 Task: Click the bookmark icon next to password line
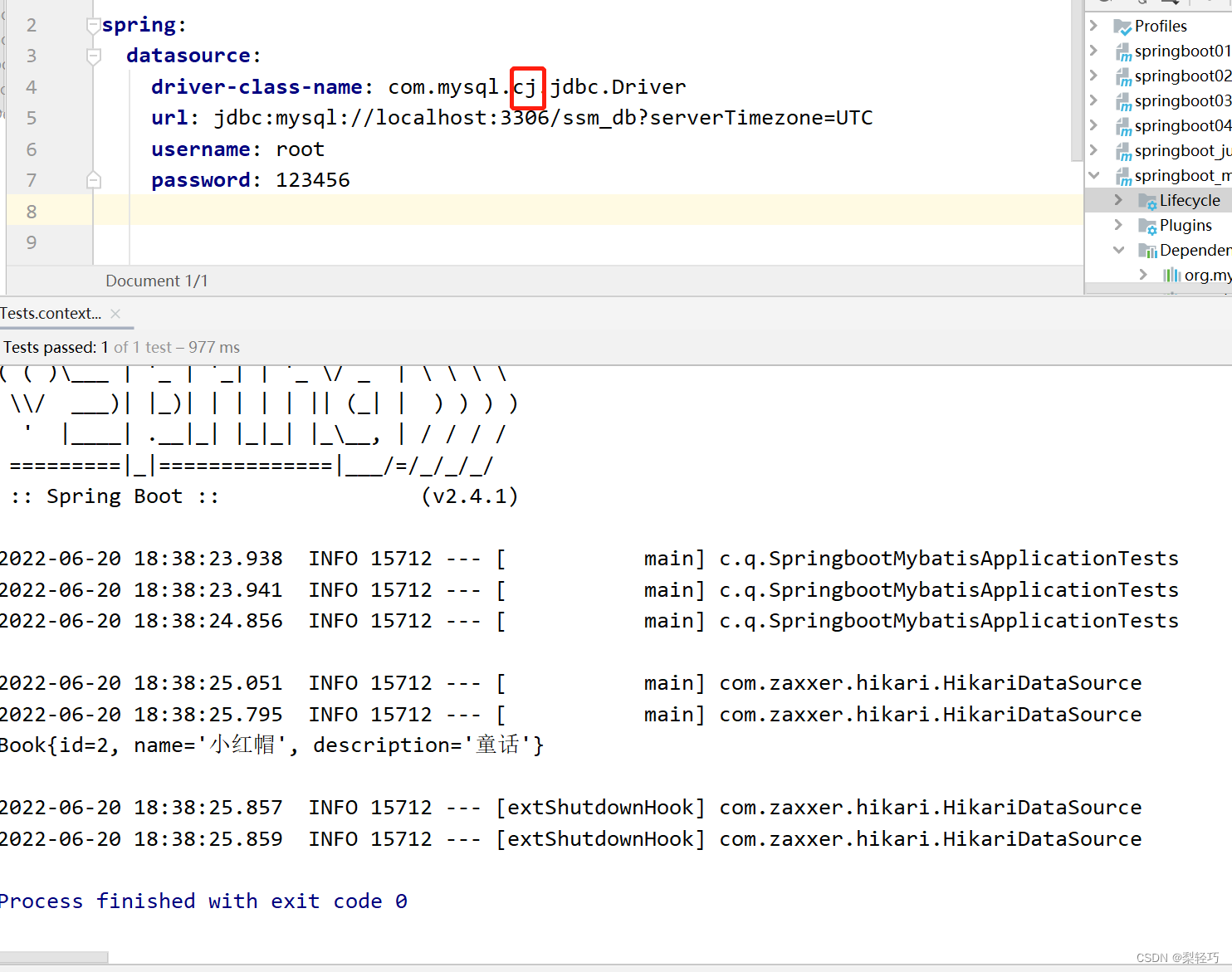pyautogui.click(x=93, y=179)
